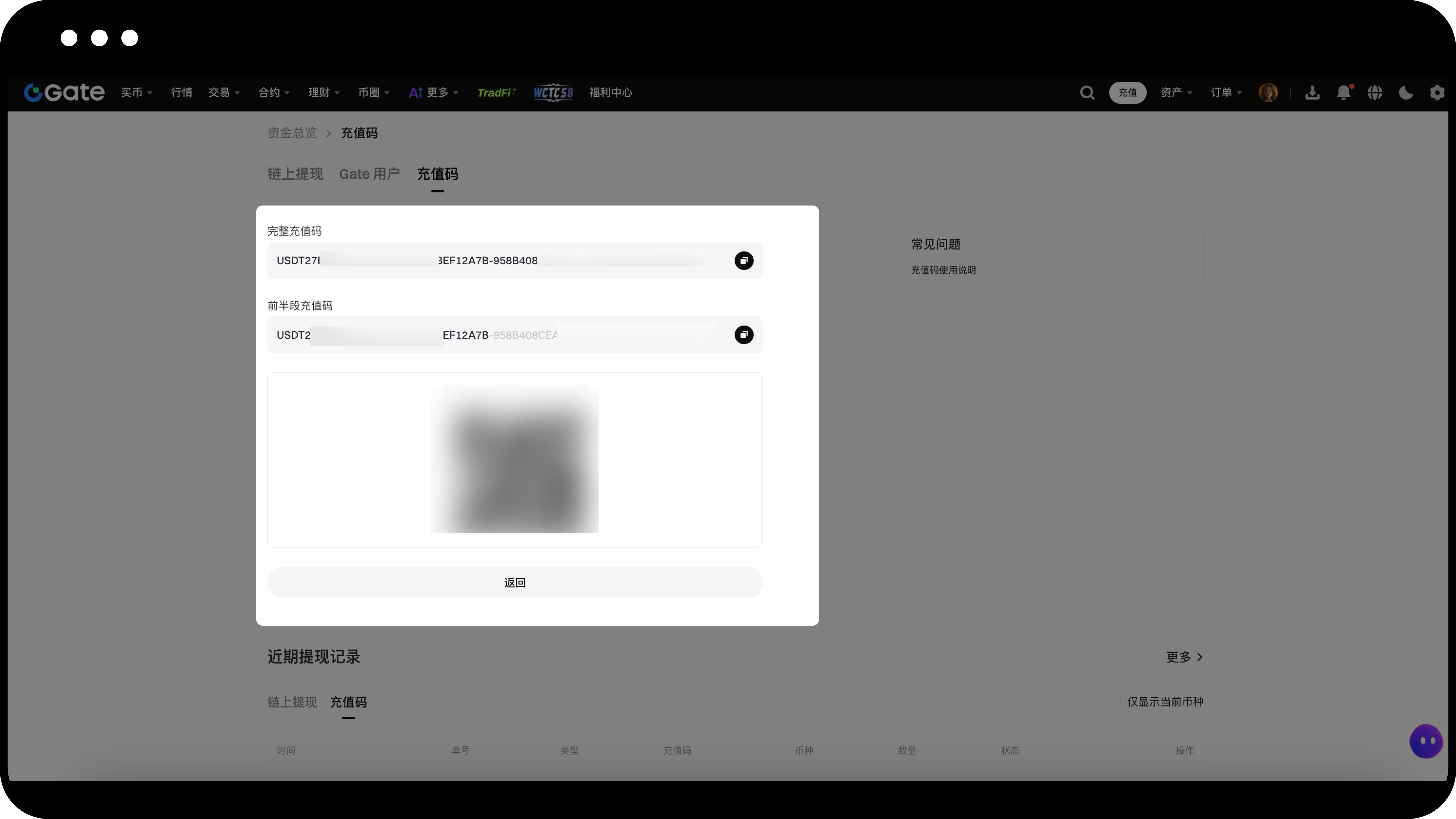This screenshot has width=1456, height=819.
Task: Expand the 资产 dropdown
Action: (1176, 92)
